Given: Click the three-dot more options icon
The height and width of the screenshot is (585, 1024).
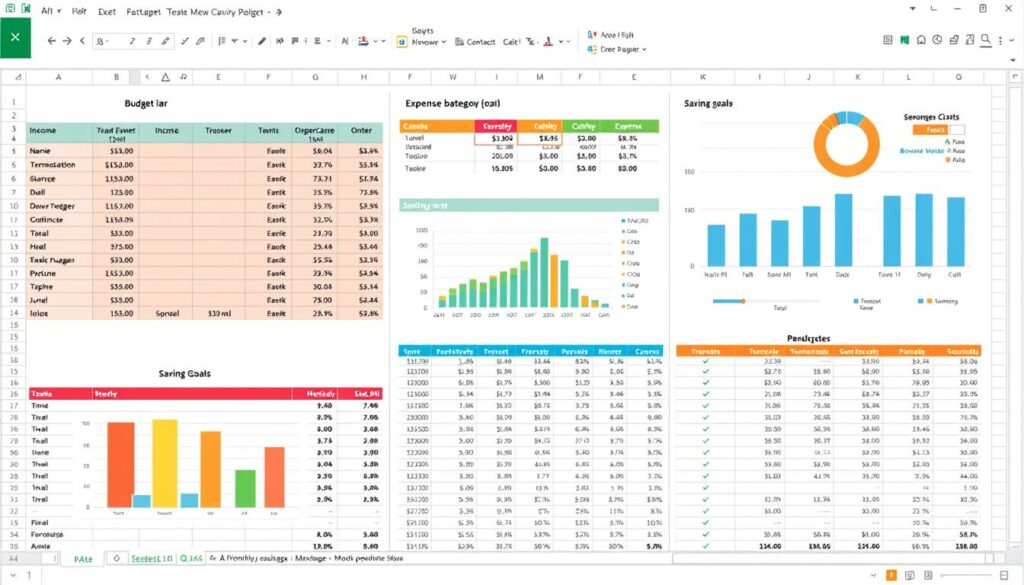Looking at the screenshot, I should click(1000, 40).
